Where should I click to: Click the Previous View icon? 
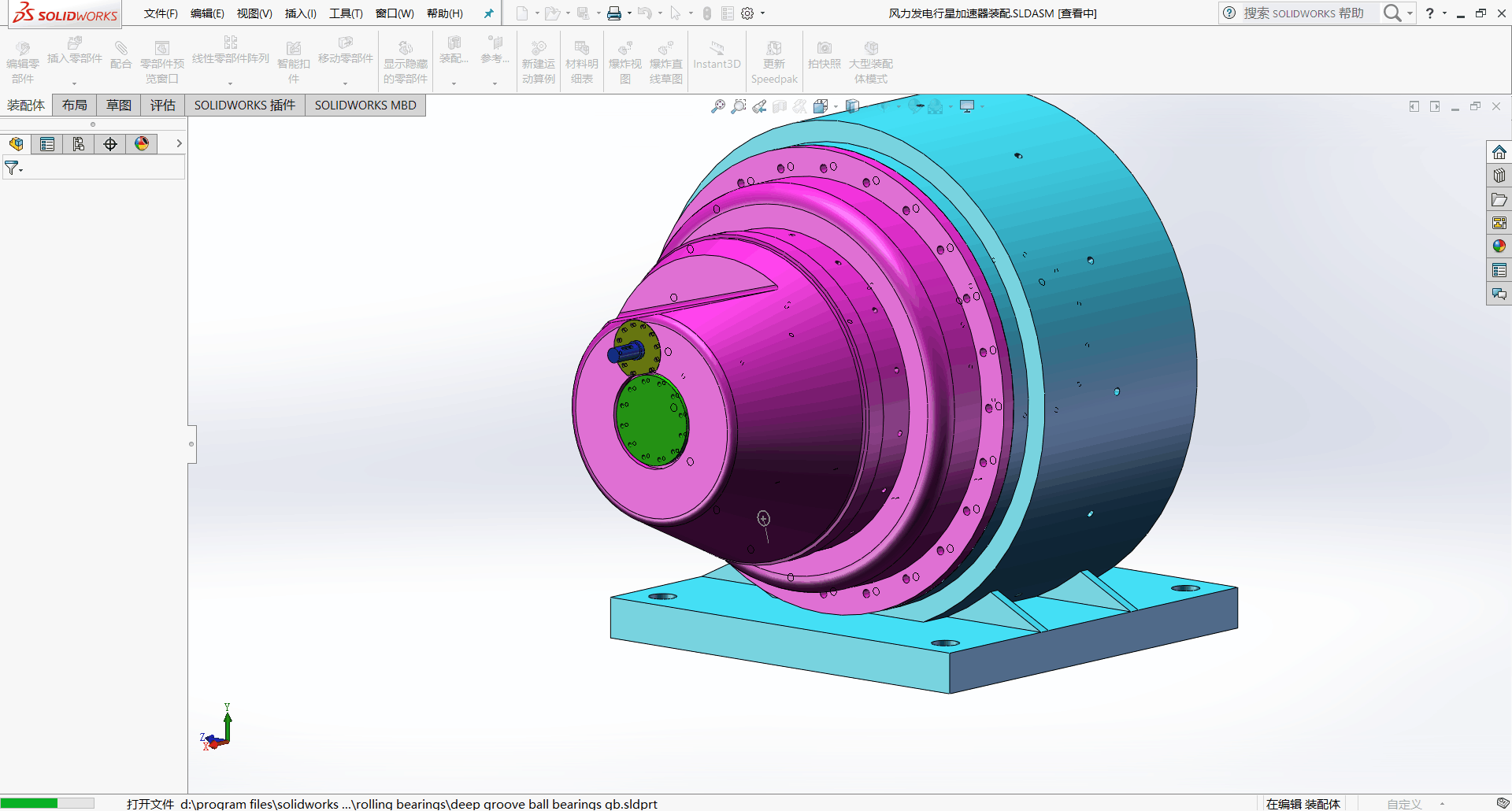tap(759, 106)
